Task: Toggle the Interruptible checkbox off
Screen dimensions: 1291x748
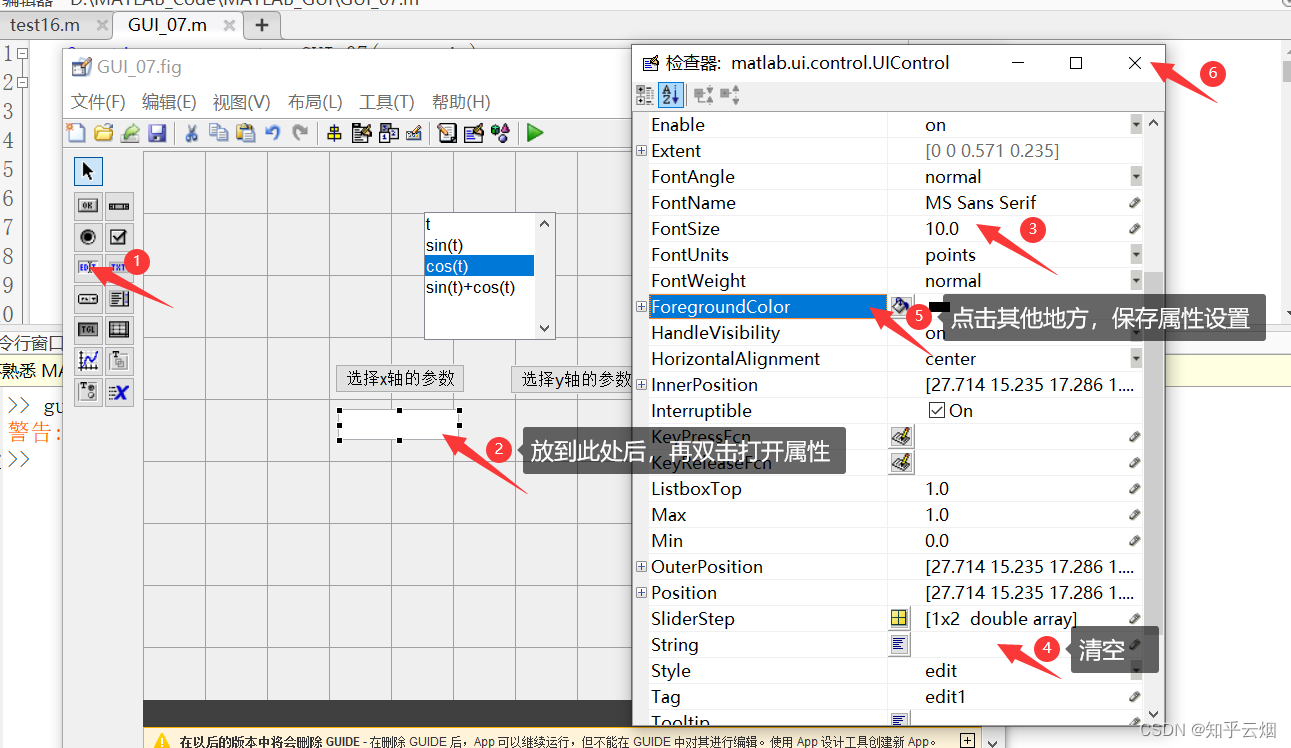Action: 937,410
